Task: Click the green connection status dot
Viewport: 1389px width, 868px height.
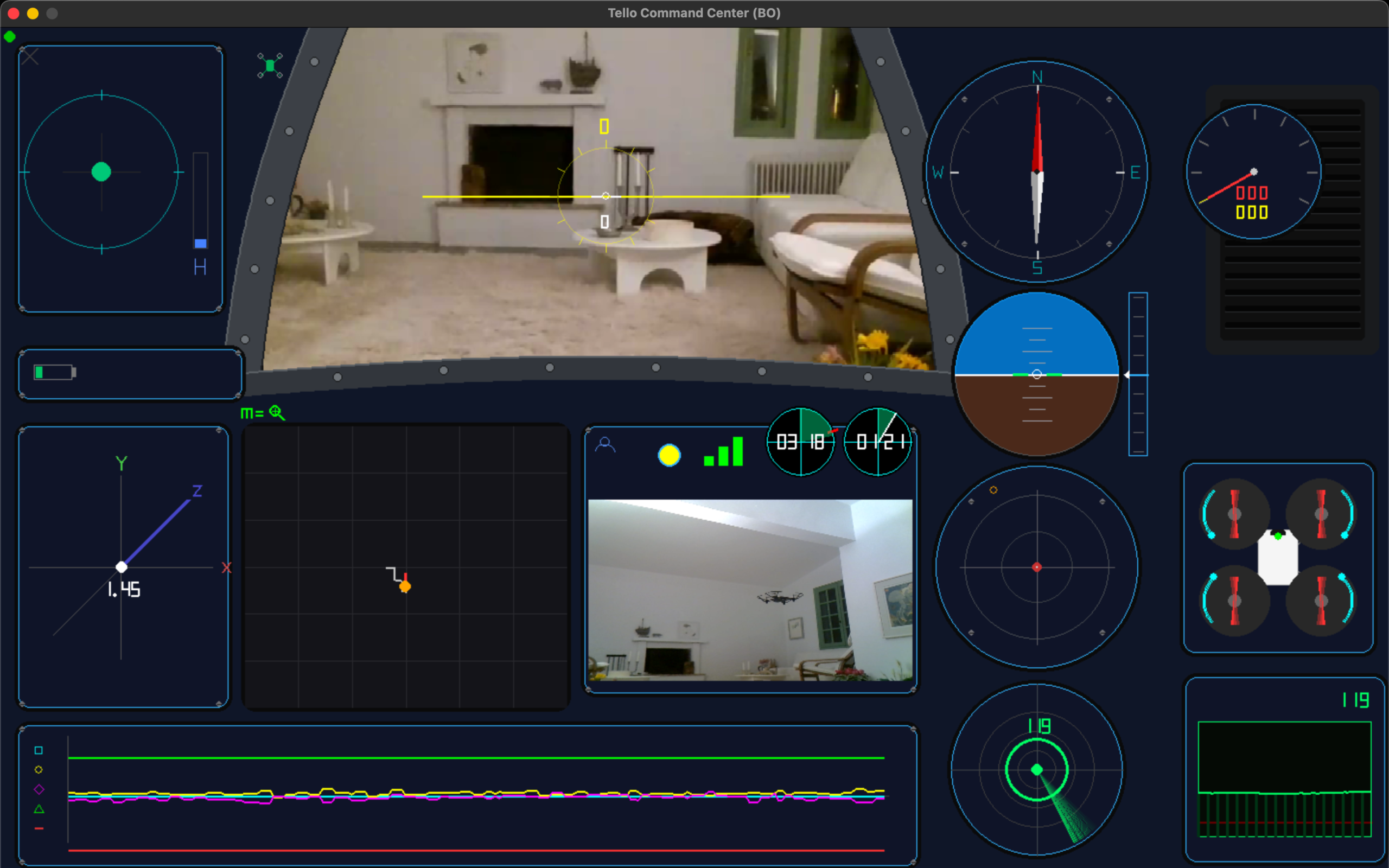Action: click(x=10, y=37)
